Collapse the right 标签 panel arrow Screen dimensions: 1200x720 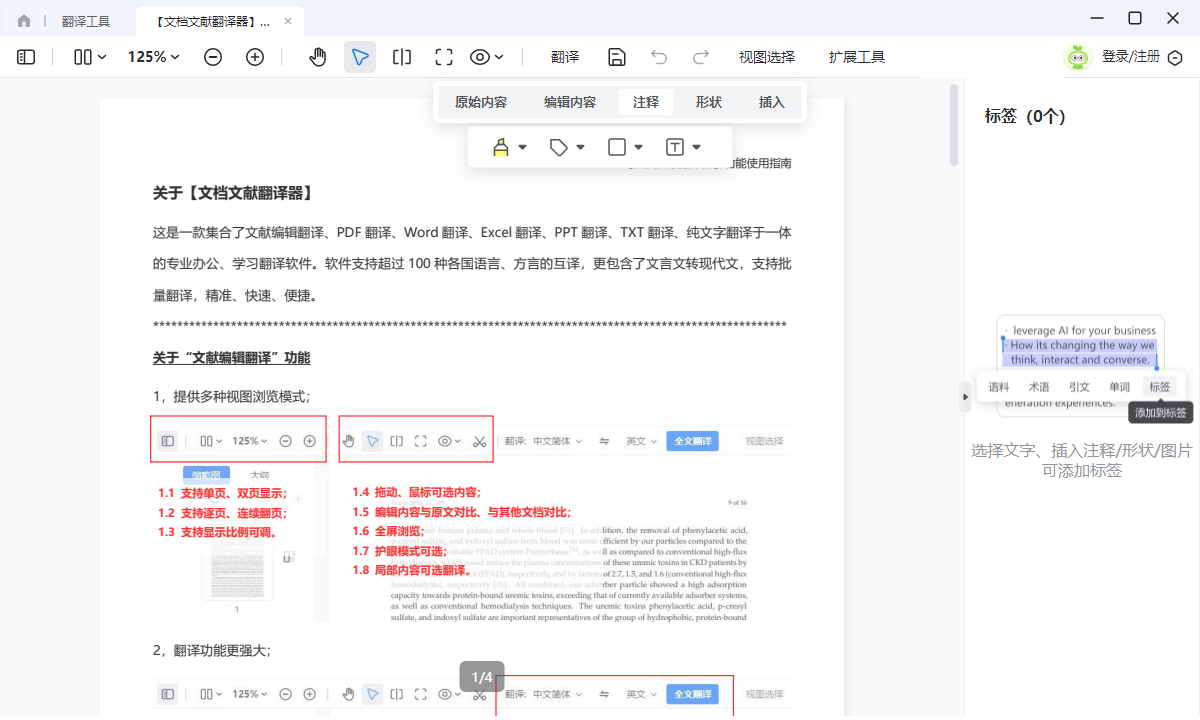tap(965, 397)
